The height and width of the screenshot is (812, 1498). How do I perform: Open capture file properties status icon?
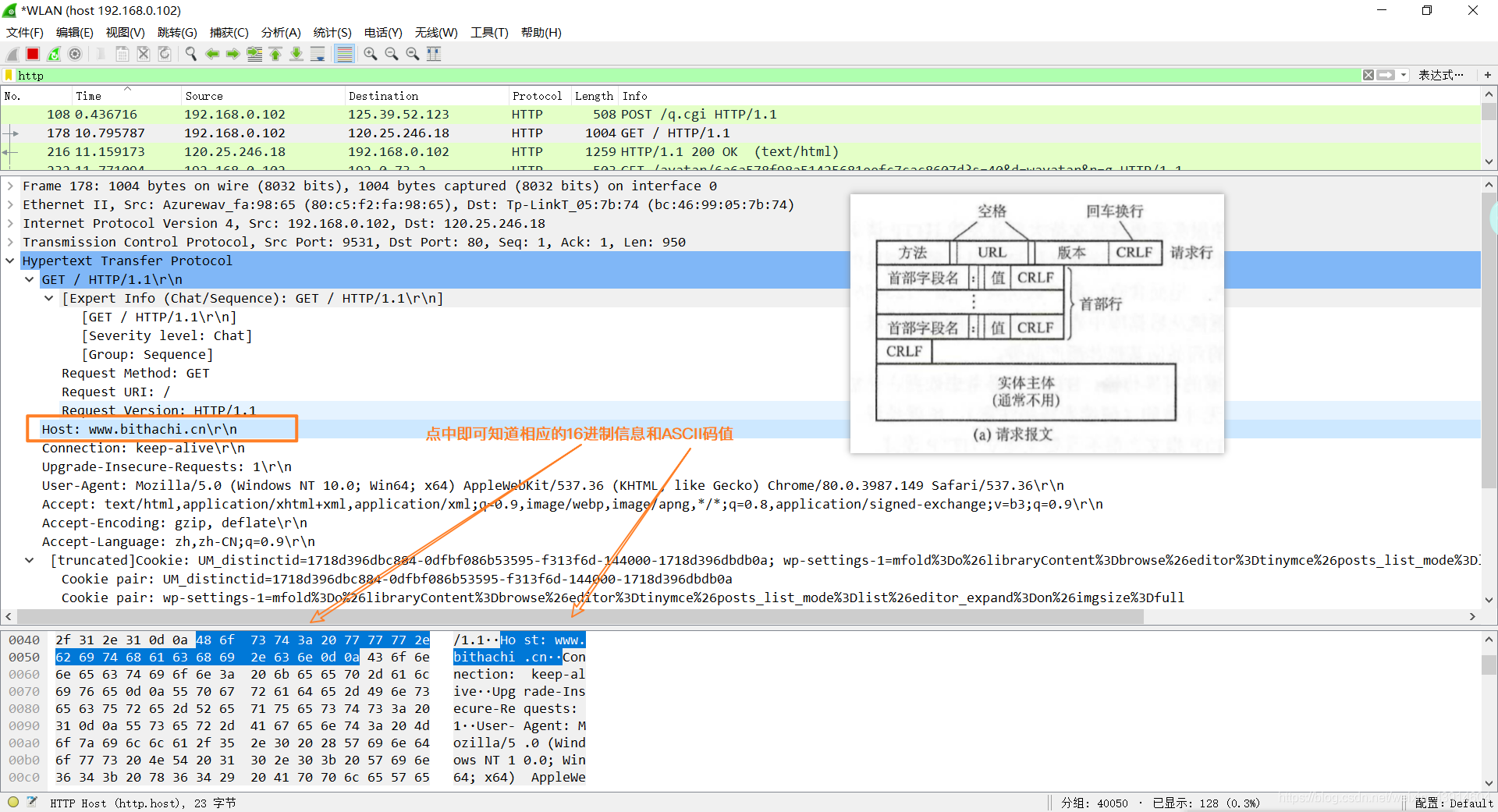(33, 802)
